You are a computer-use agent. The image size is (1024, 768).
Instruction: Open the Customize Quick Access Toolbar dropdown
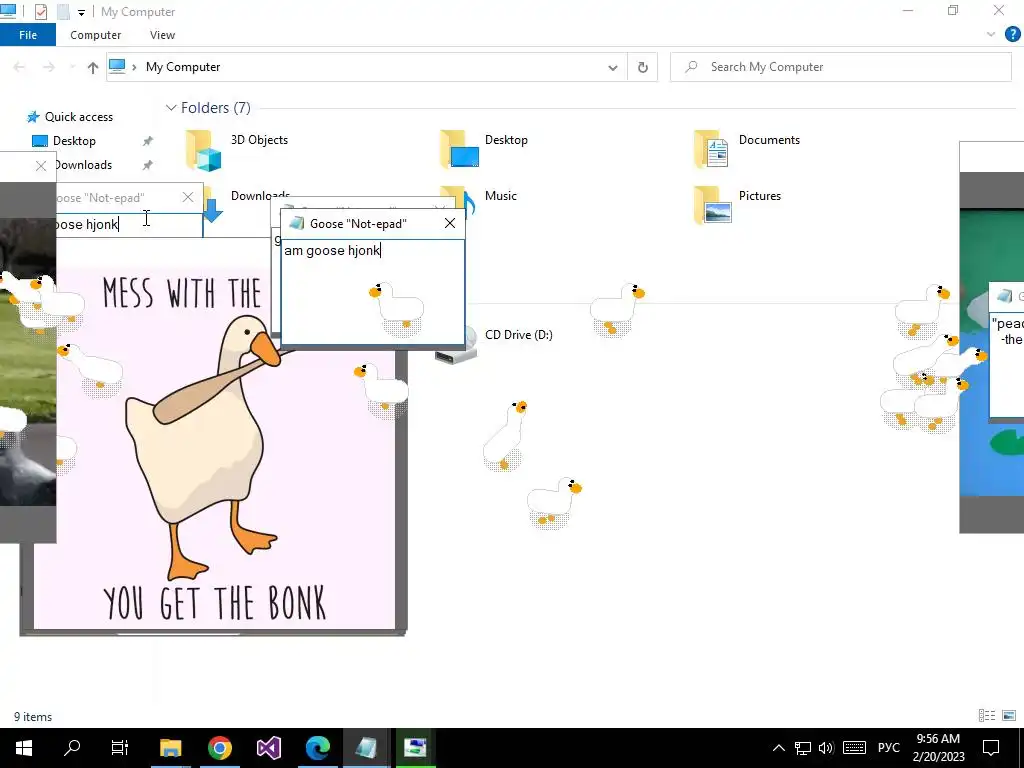tap(81, 12)
